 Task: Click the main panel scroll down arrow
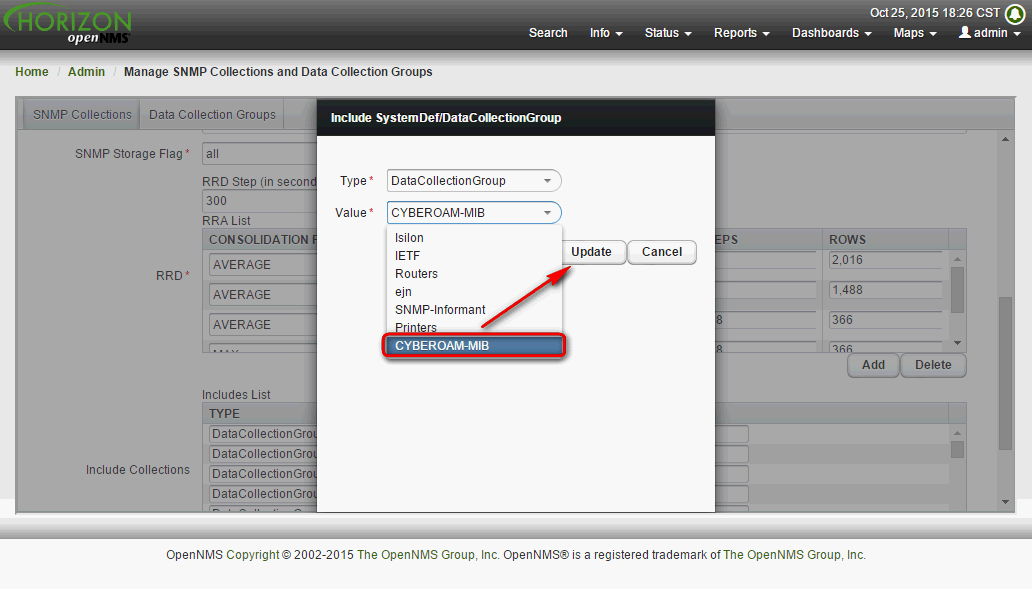[x=1005, y=502]
